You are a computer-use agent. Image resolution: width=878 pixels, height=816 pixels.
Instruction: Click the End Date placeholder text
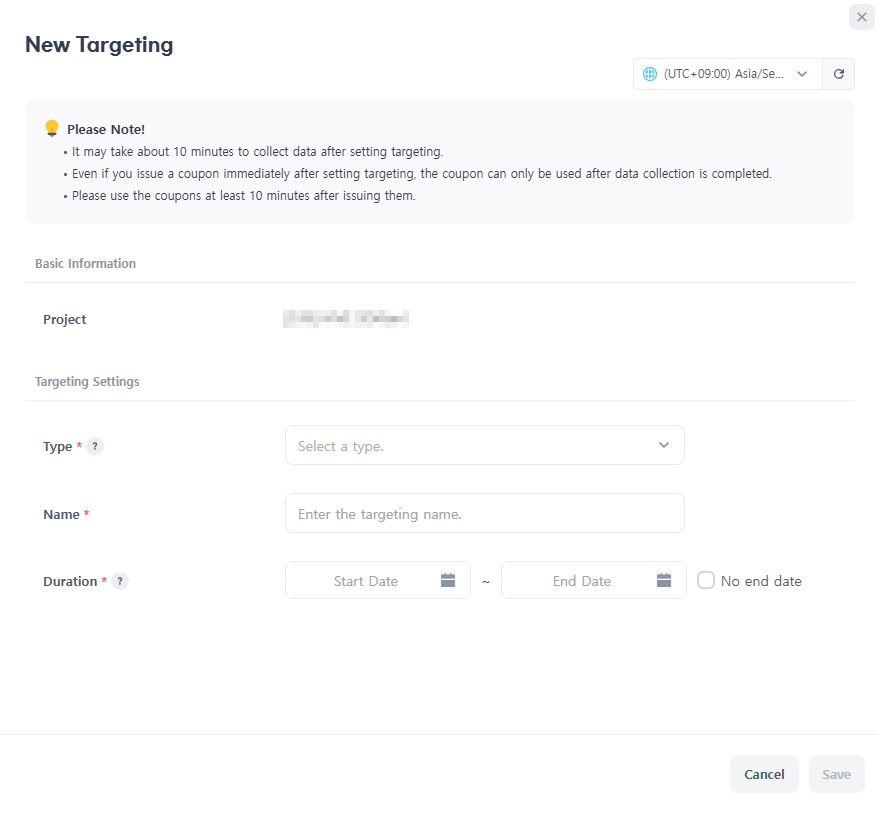pos(582,581)
